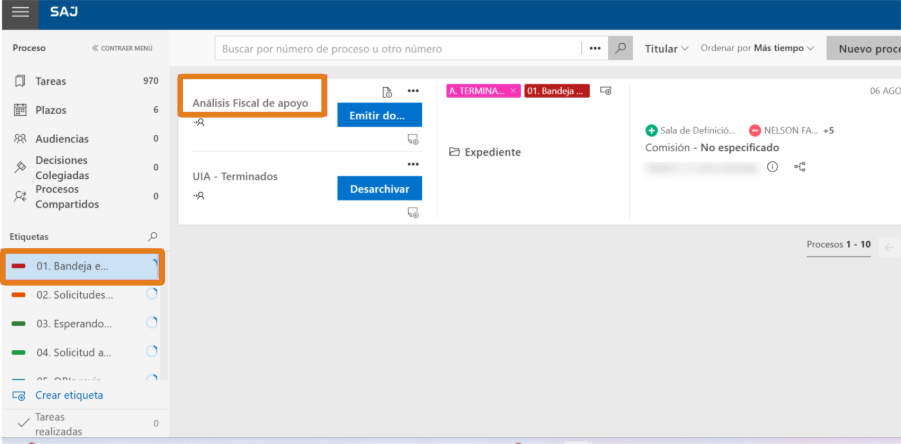Viewport: 901px width, 444px height.
Task: Select the red 01. Bandeja e... label
Action: 72,266
